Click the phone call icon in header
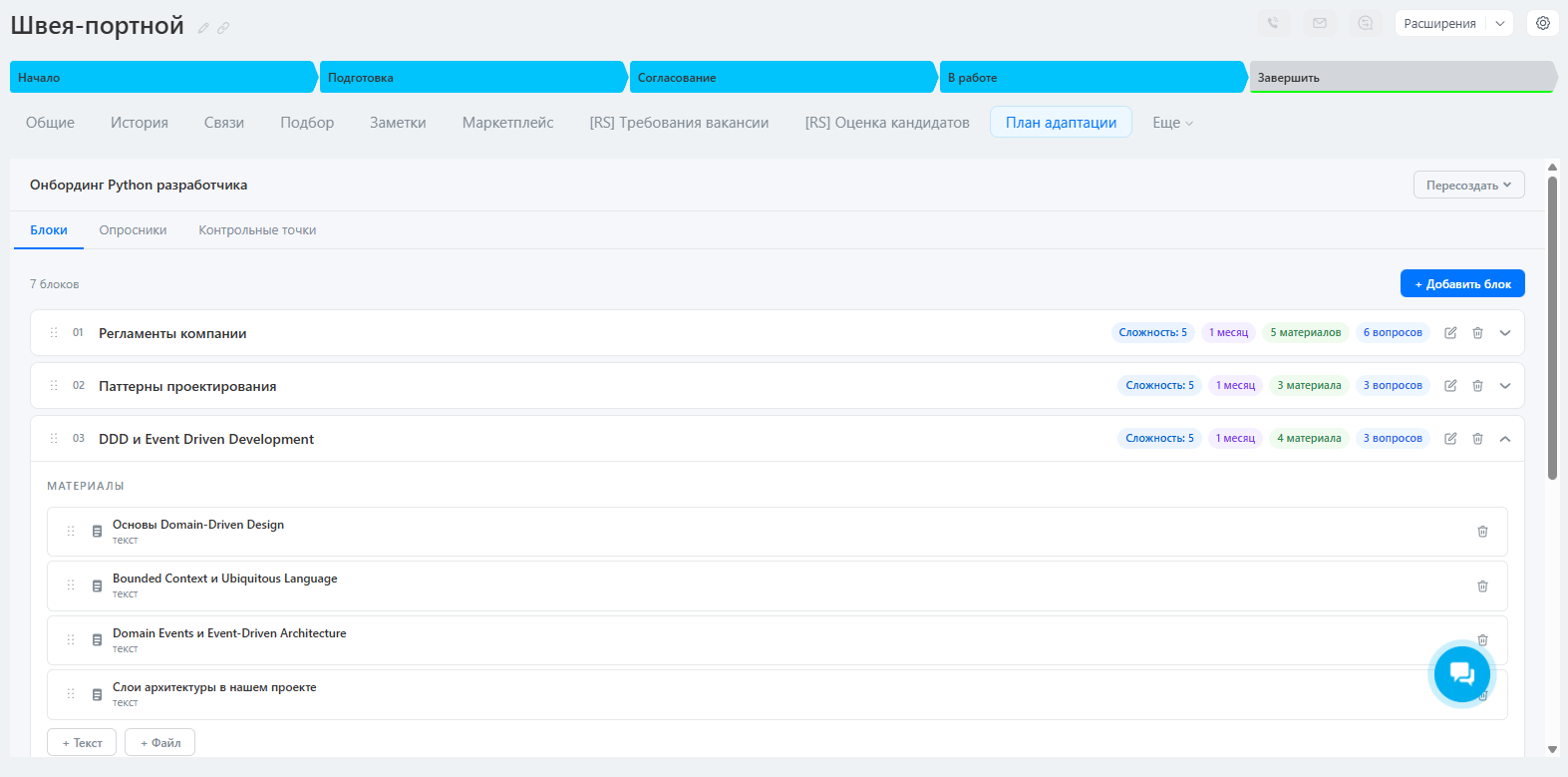 tap(1273, 23)
